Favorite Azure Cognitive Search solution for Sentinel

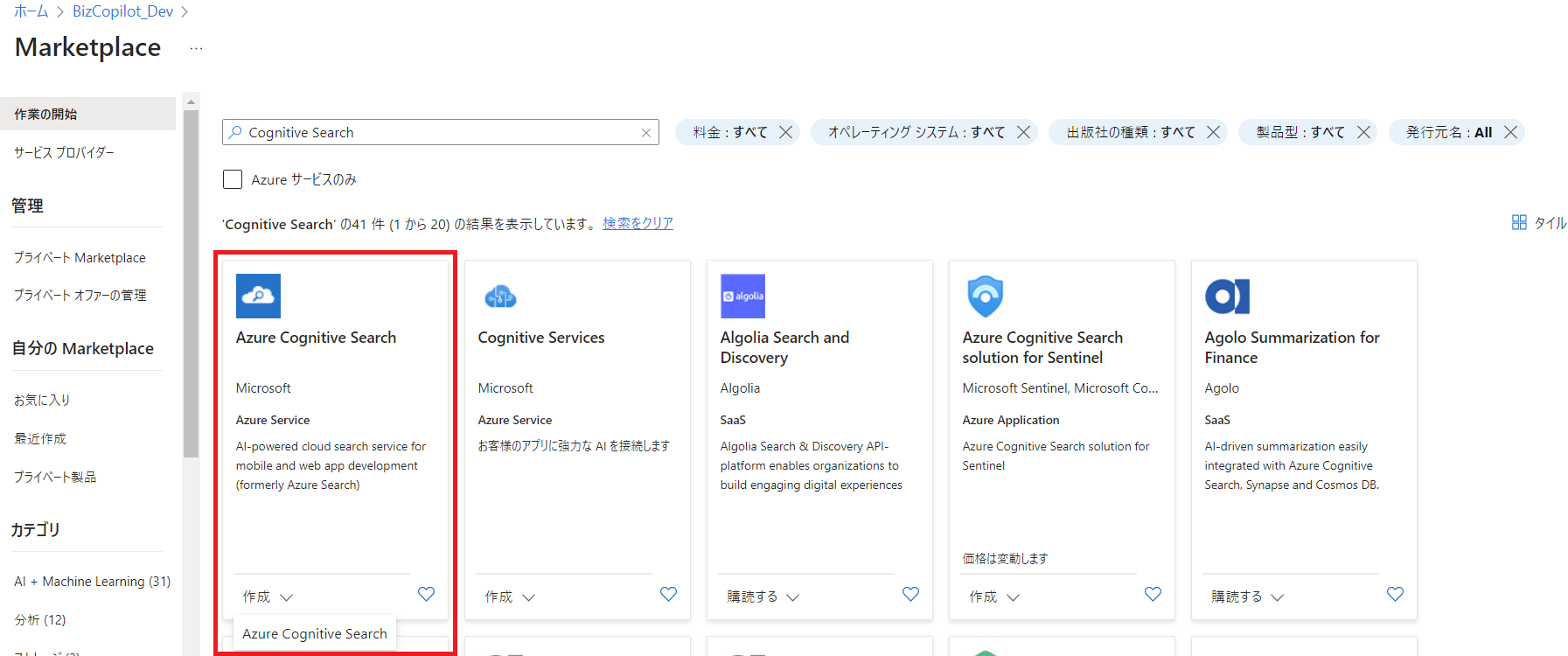click(1153, 594)
